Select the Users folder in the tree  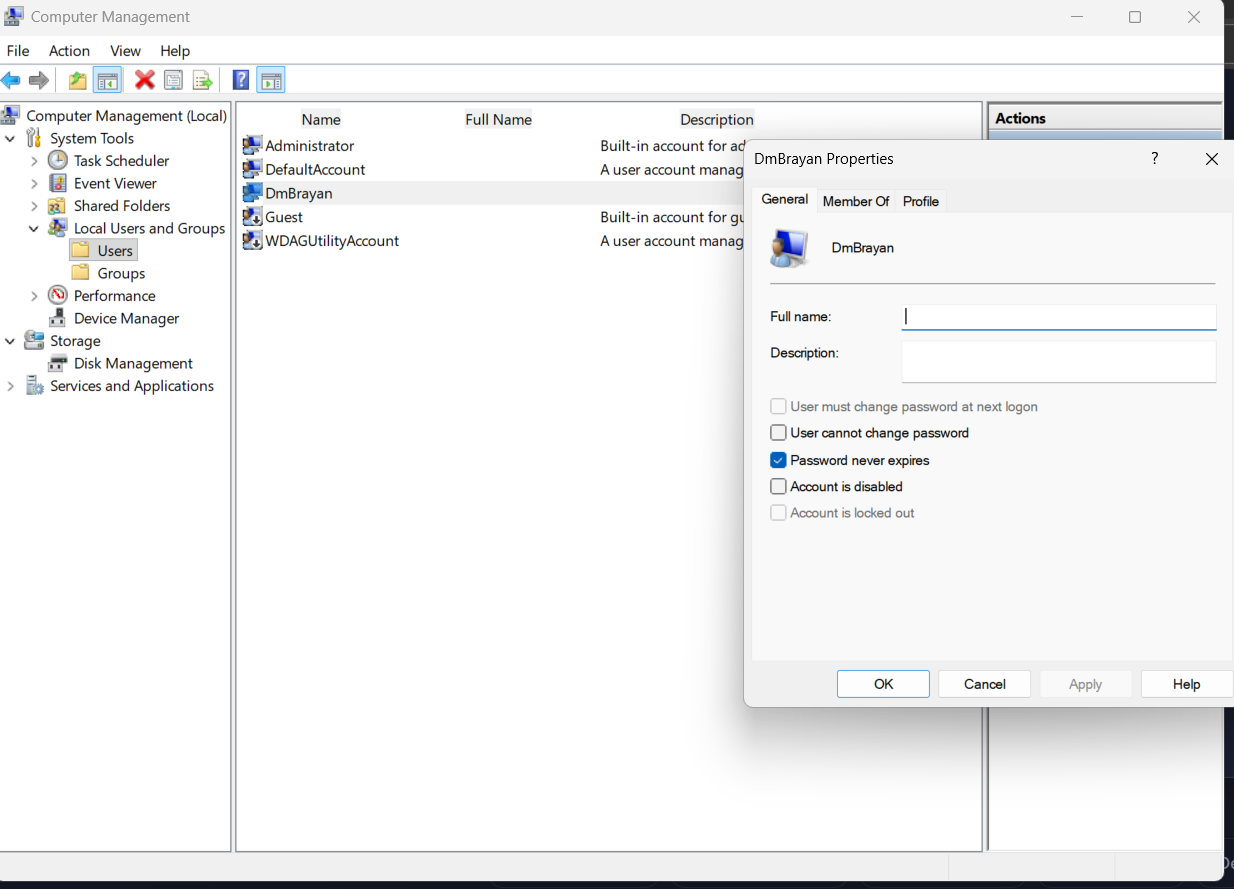pos(104,250)
